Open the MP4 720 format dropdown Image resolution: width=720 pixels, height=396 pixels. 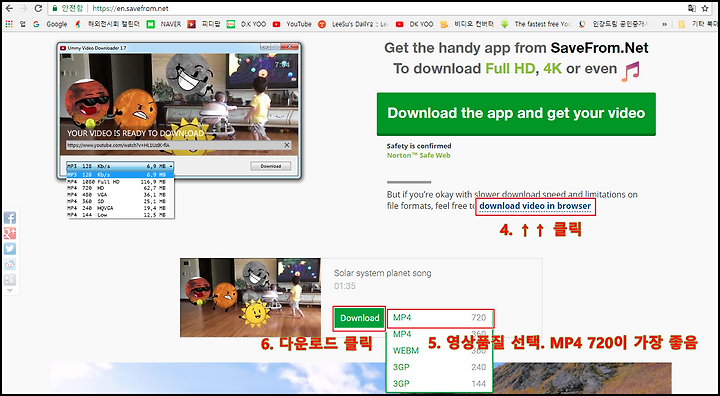(440, 318)
